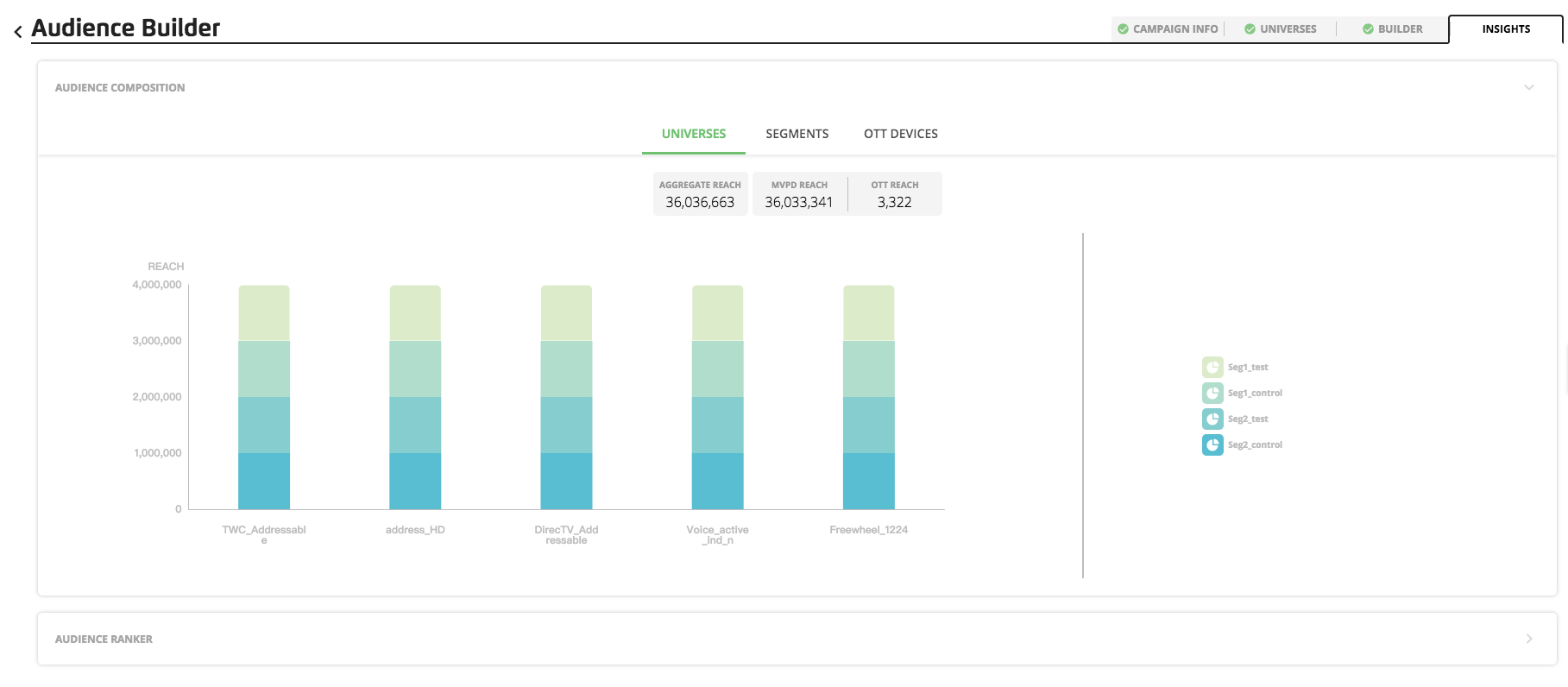Click the address_HD bar's bottom blue segment
Viewport: 1568px width, 687px height.
click(x=415, y=481)
